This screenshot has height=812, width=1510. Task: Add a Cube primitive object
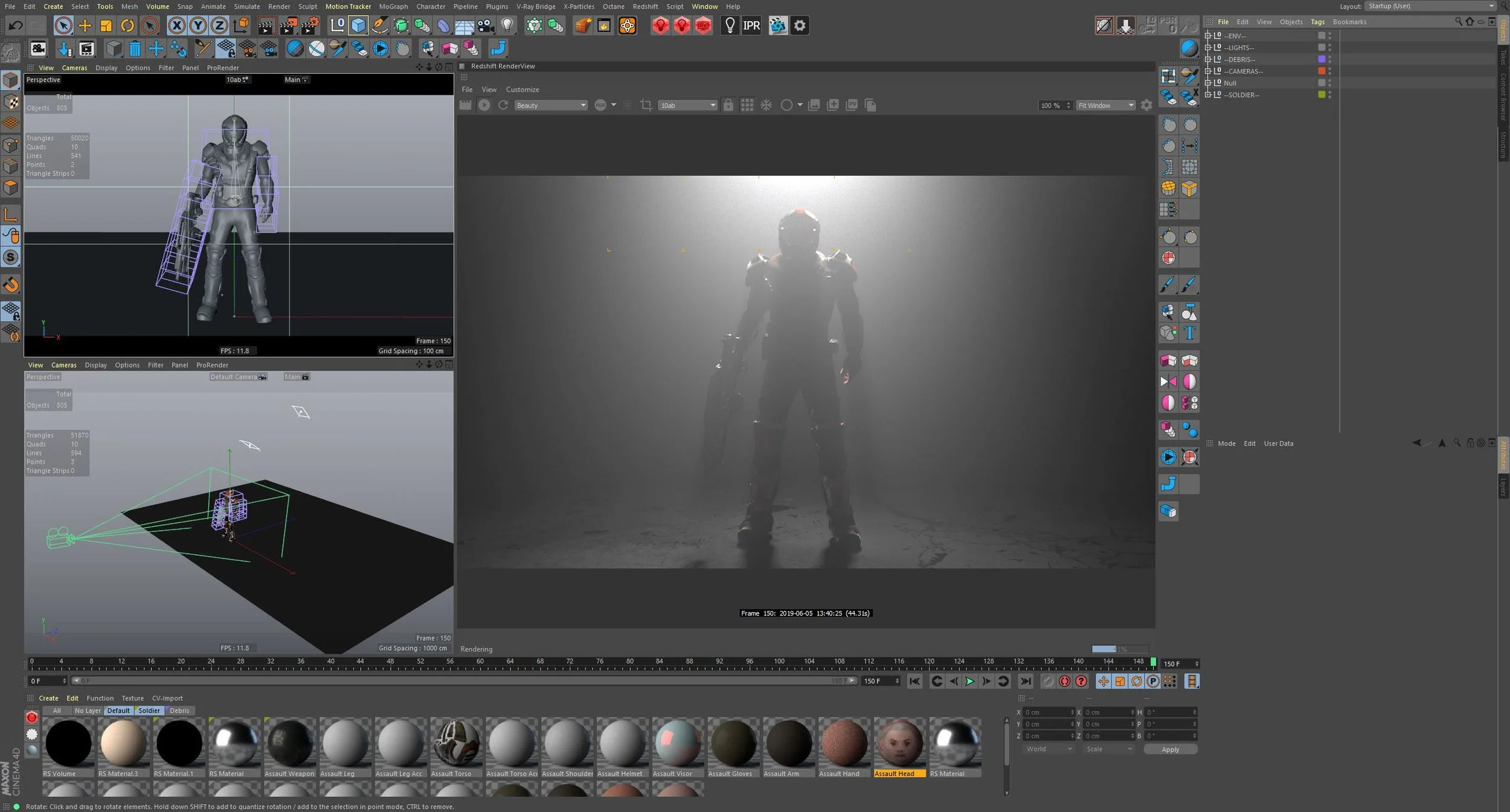358,25
